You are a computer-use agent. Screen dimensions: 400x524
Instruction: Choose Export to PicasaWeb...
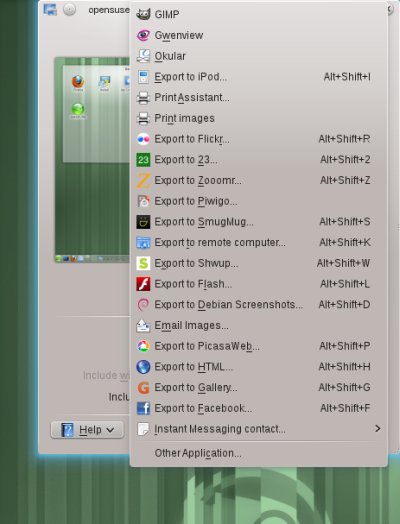[x=258, y=346]
